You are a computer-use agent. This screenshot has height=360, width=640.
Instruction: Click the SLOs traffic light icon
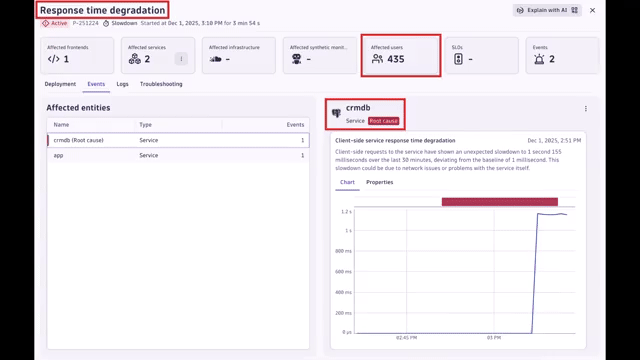(458, 59)
